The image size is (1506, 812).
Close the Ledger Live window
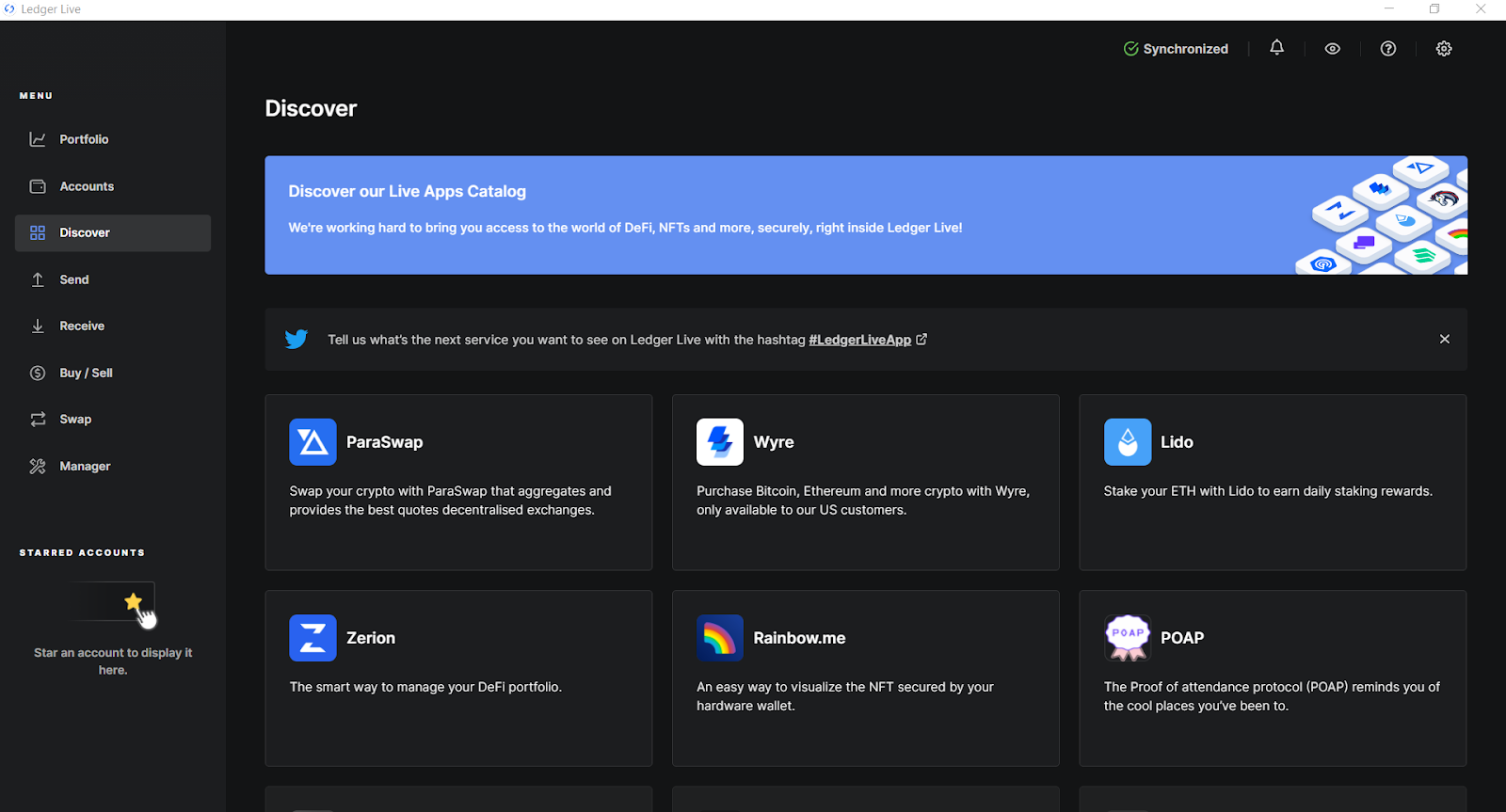click(1481, 9)
